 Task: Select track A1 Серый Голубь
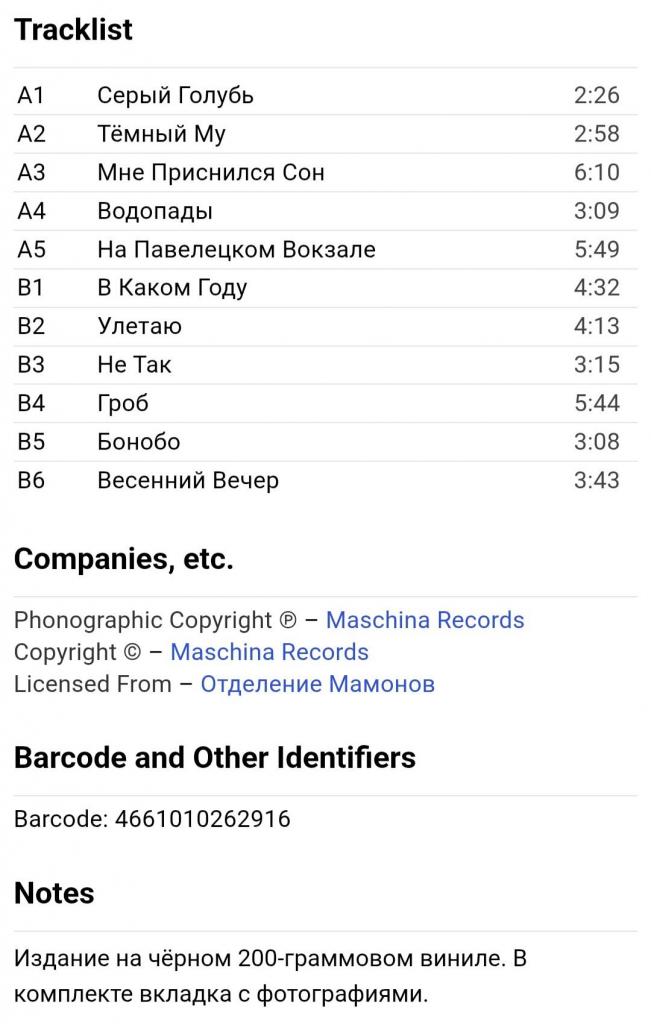coord(325,95)
